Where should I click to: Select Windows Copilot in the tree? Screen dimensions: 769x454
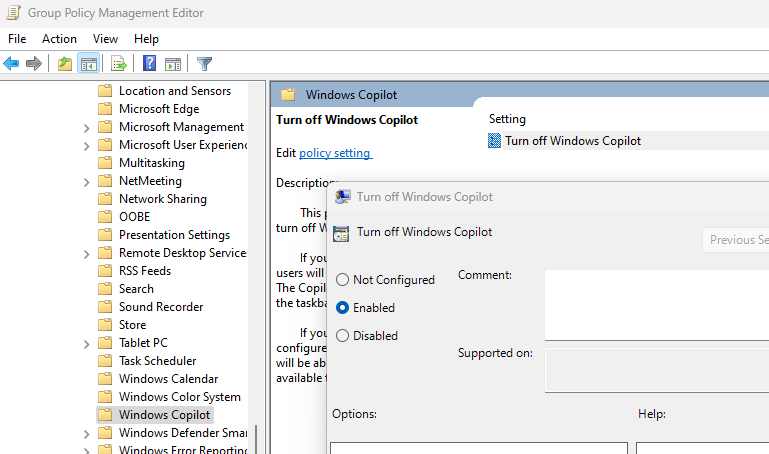click(164, 415)
